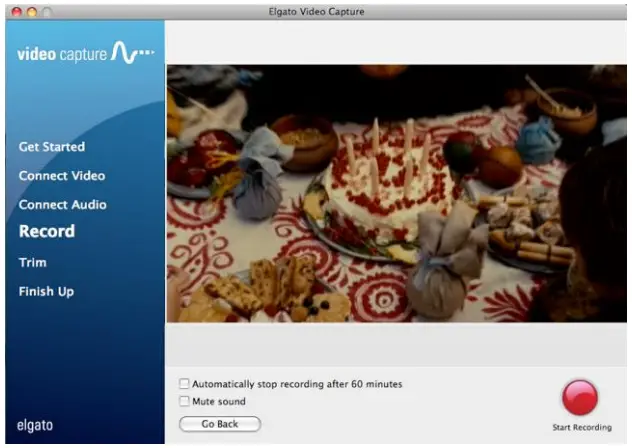Select the Connect Audio step

click(x=62, y=205)
